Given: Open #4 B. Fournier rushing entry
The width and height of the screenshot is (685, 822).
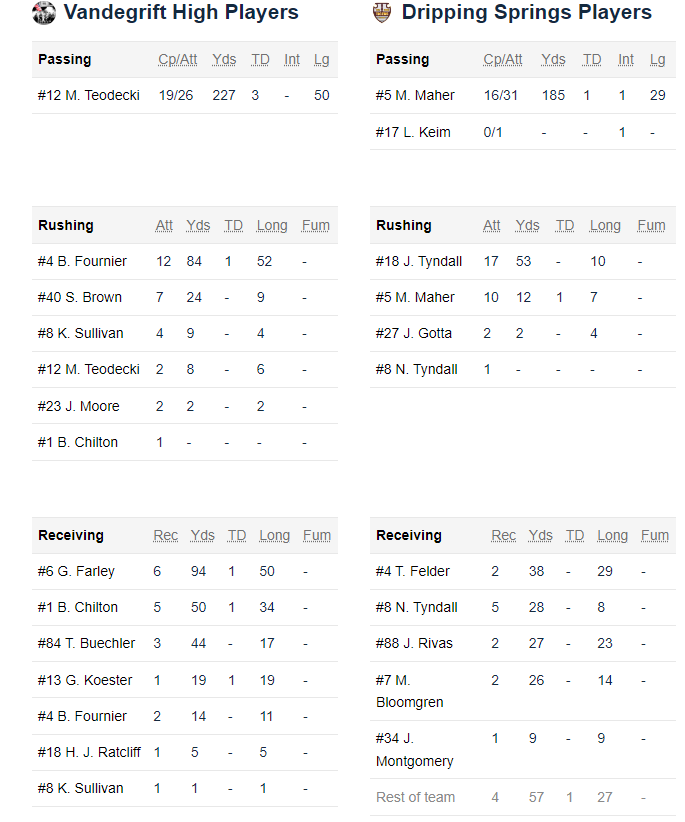Looking at the screenshot, I should tap(82, 261).
